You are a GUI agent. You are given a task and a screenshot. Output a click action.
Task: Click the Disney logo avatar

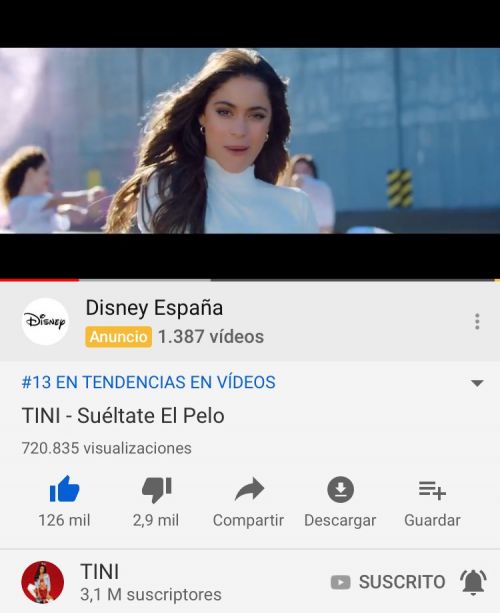point(45,321)
